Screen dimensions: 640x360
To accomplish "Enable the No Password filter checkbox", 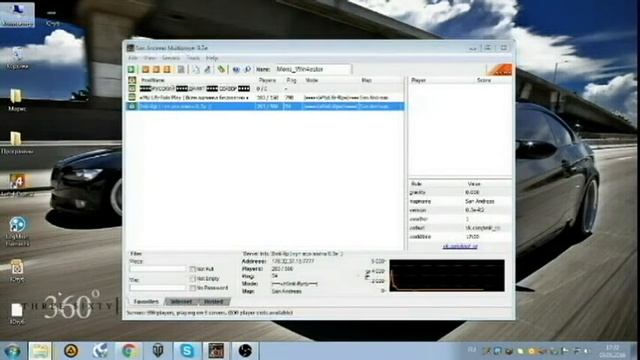I will (192, 288).
